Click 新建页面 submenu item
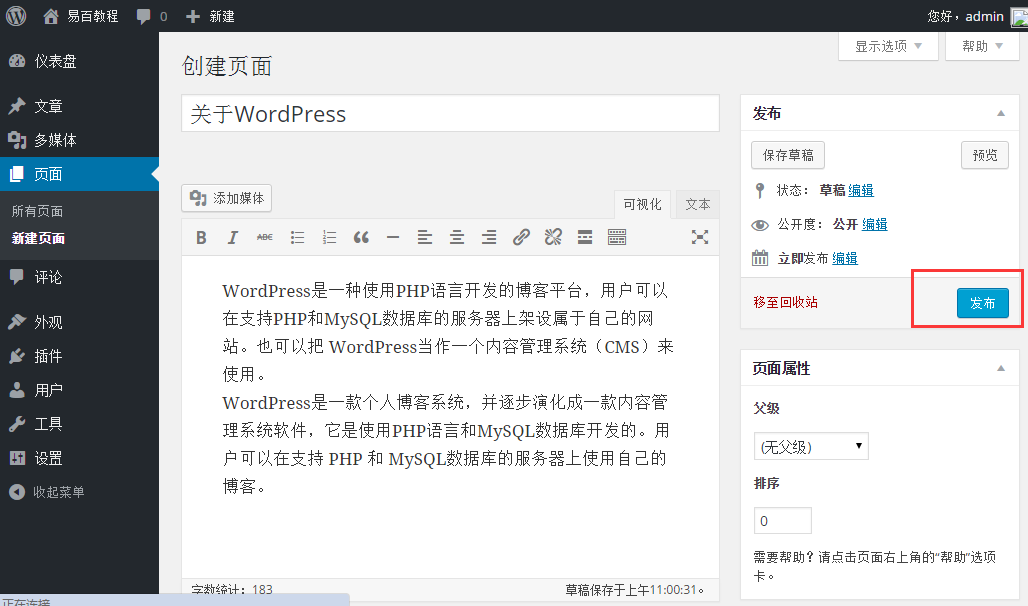The image size is (1028, 606). coord(38,238)
